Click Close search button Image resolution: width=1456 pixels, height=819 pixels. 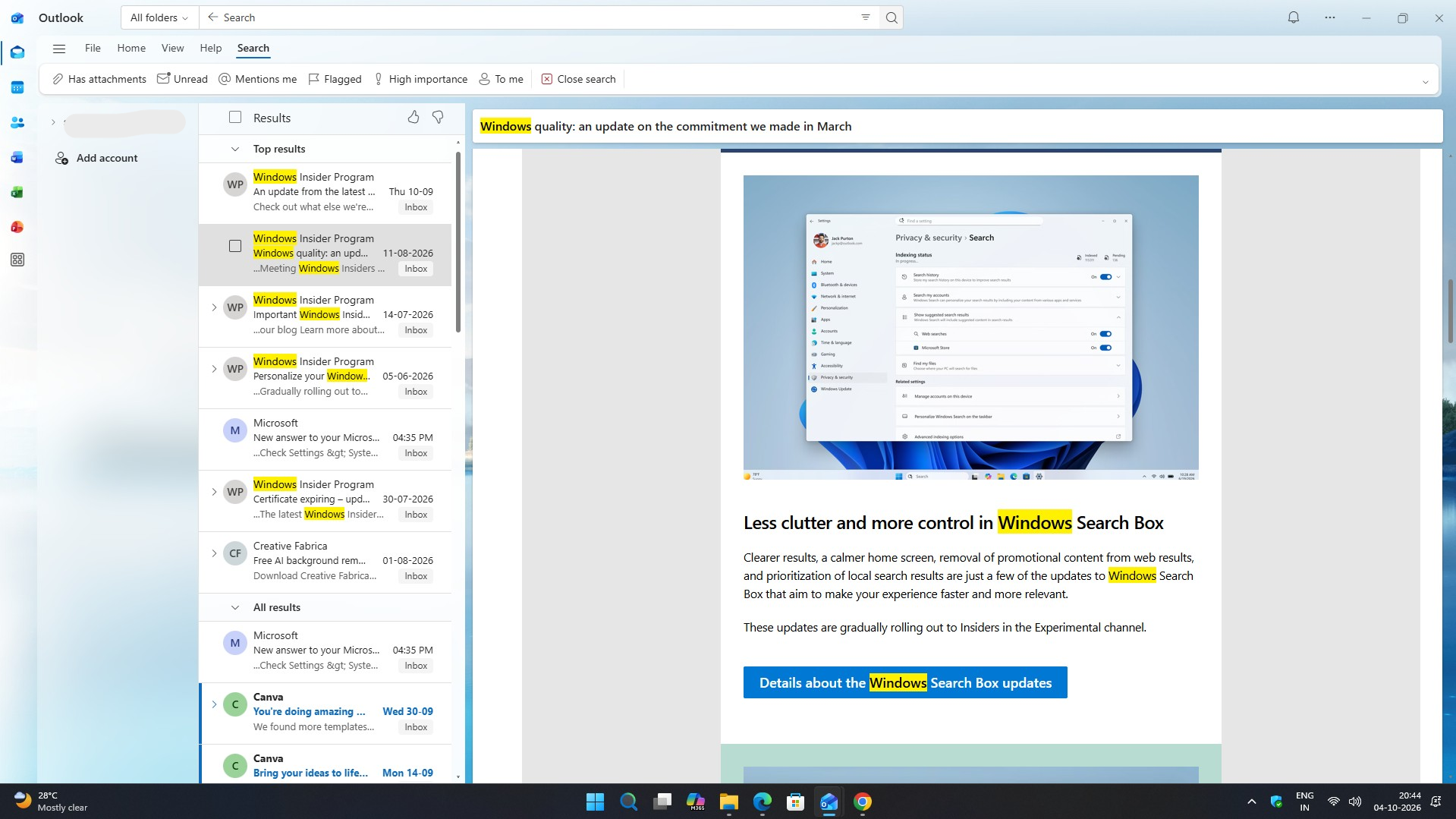tap(578, 79)
